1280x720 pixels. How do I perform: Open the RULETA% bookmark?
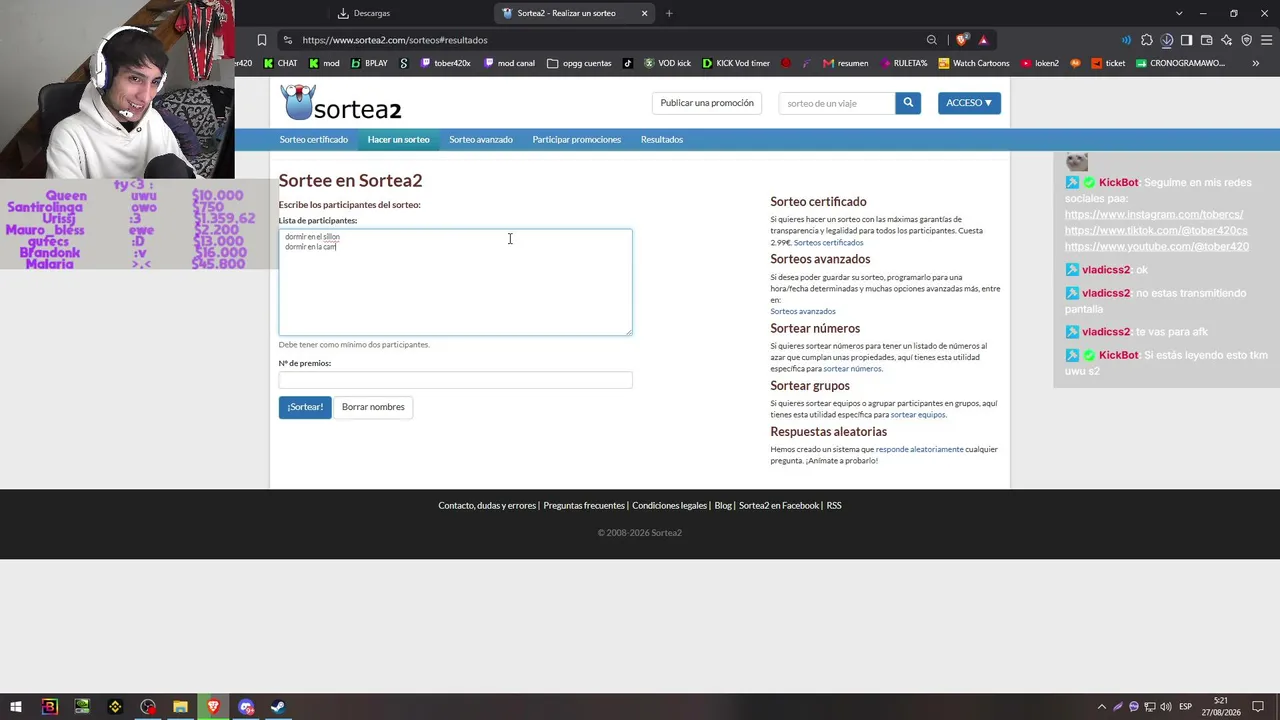coord(904,63)
